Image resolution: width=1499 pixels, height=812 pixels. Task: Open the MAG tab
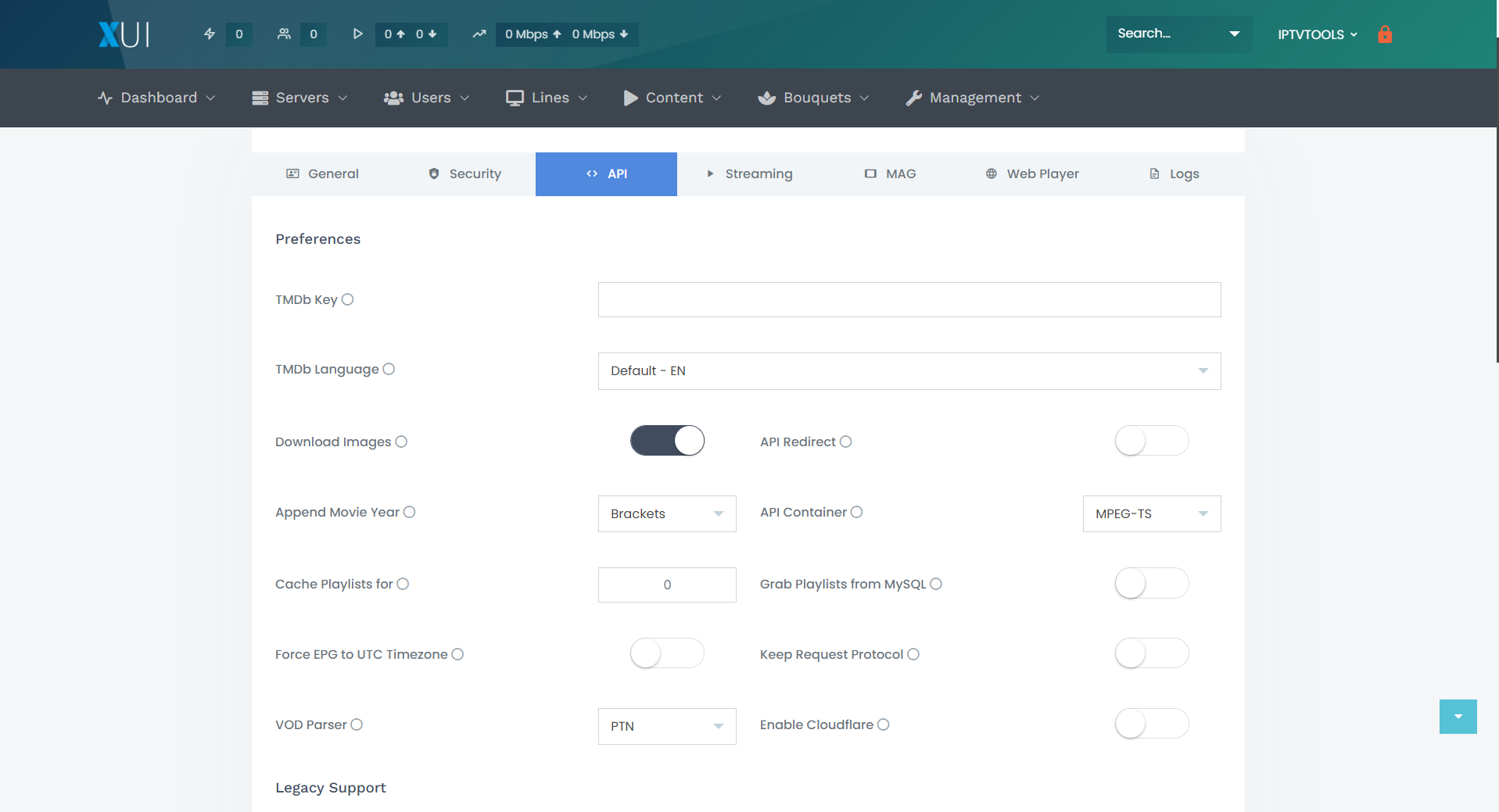pos(890,173)
